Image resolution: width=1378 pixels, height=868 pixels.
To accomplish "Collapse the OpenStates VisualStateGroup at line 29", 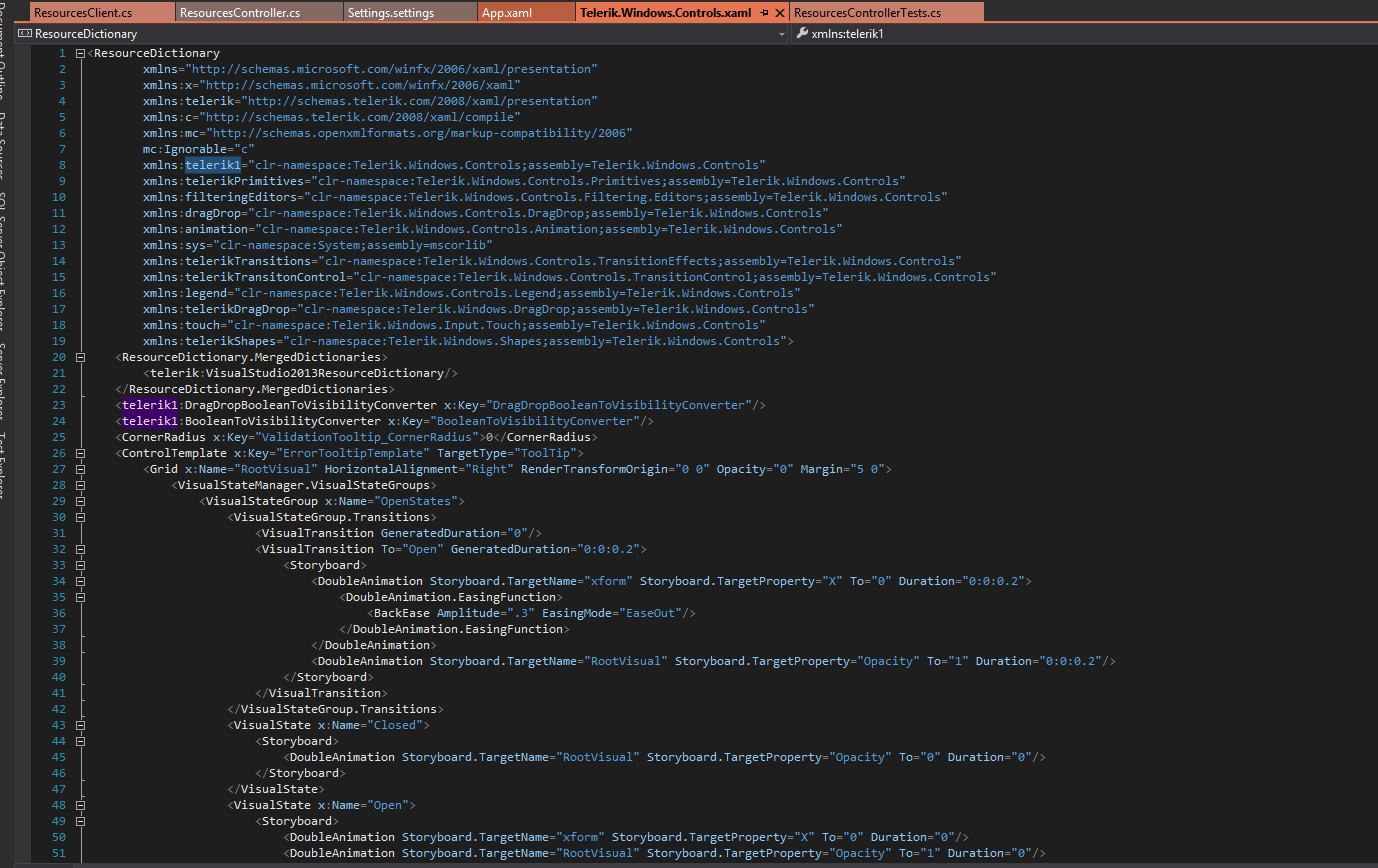I will point(80,501).
